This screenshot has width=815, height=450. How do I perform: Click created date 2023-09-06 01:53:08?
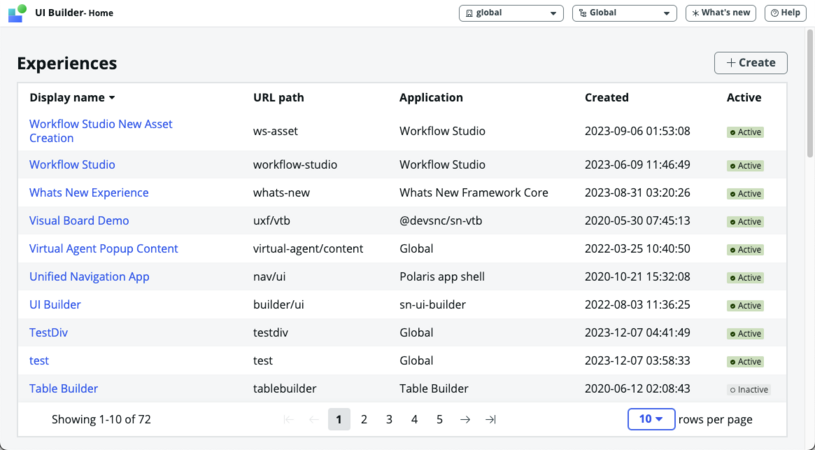(637, 131)
